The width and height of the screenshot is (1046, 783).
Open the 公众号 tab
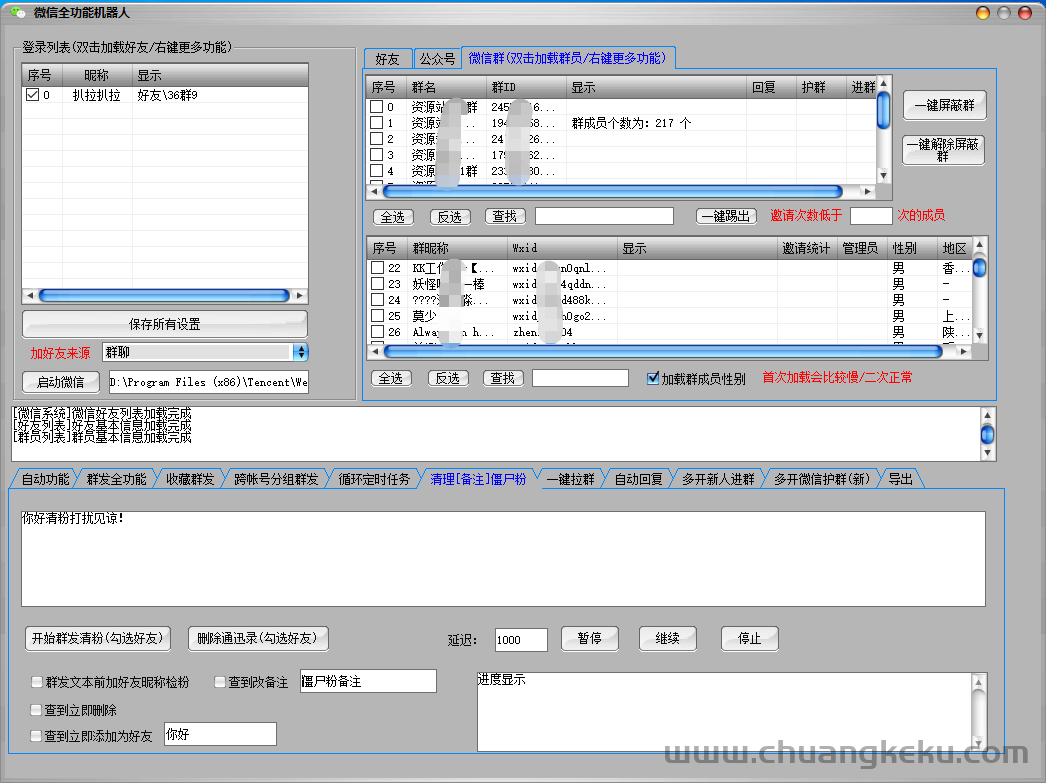[438, 59]
